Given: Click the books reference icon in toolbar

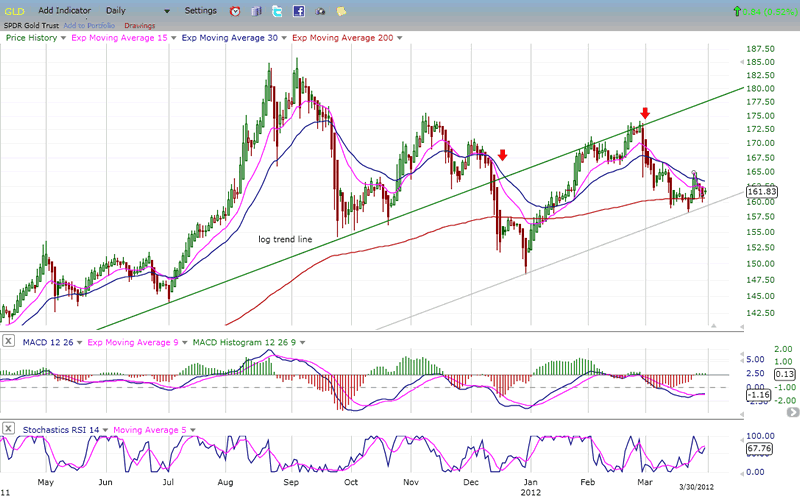Looking at the screenshot, I should (x=256, y=11).
